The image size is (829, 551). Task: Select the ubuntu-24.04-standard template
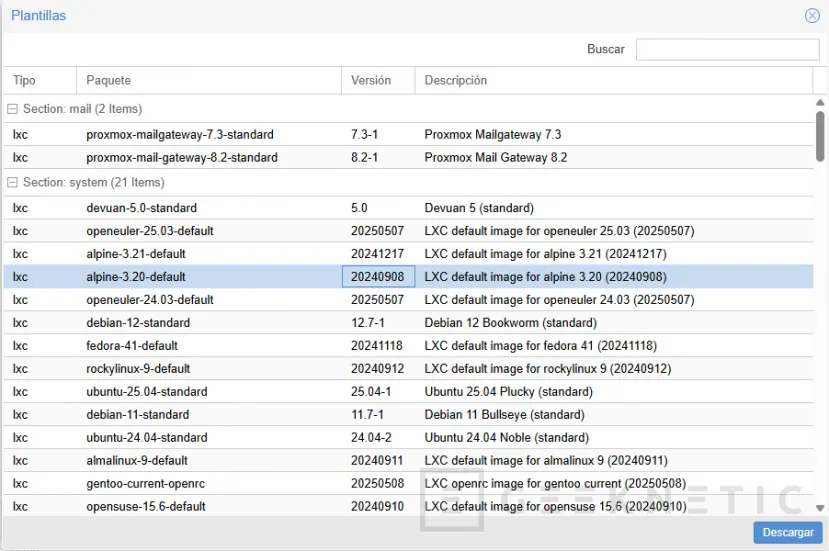pyautogui.click(x=408, y=438)
